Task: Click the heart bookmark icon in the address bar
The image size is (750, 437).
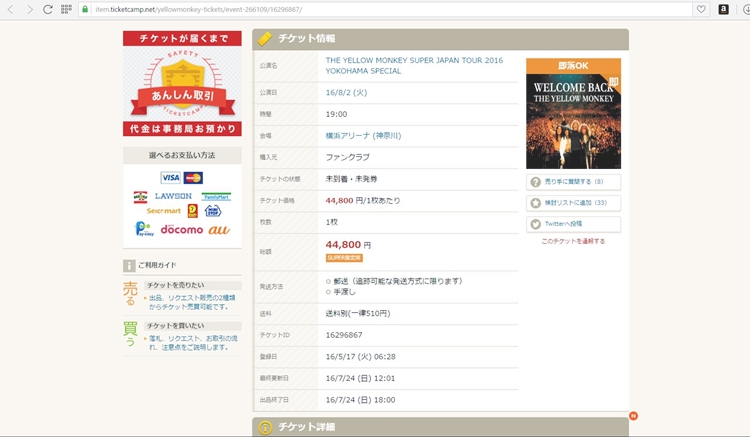Action: coord(701,9)
